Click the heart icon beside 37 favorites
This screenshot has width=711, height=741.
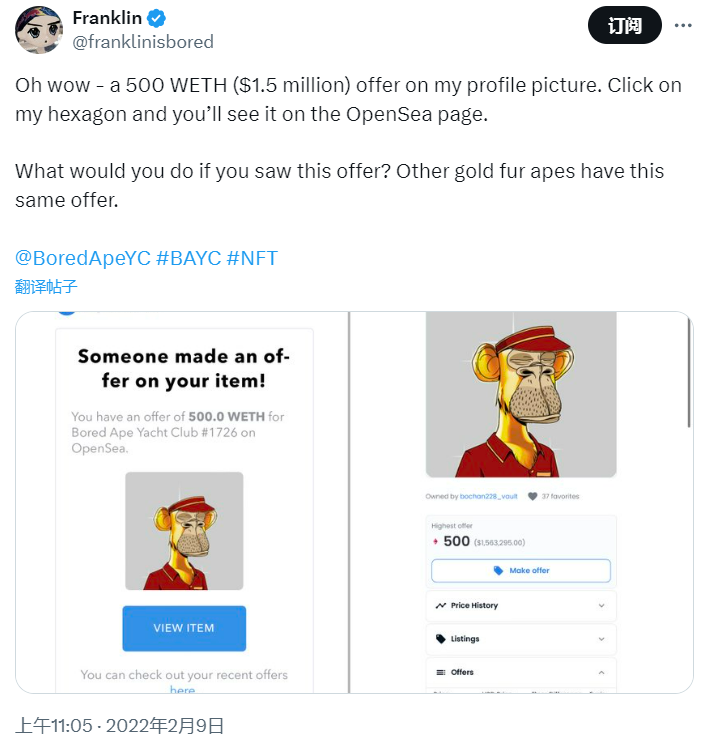pos(532,496)
